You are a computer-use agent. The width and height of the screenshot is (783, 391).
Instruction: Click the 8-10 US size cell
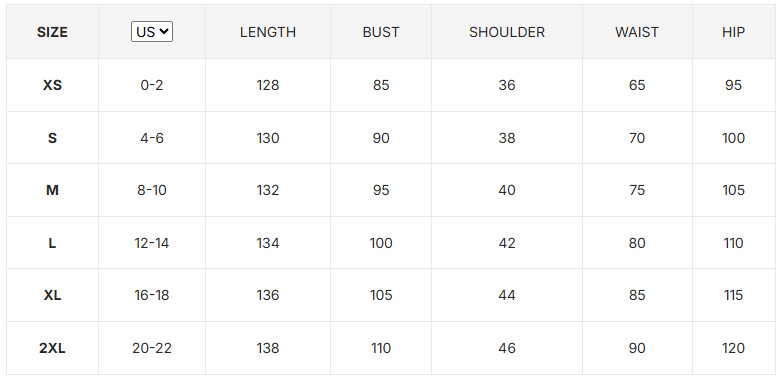152,190
